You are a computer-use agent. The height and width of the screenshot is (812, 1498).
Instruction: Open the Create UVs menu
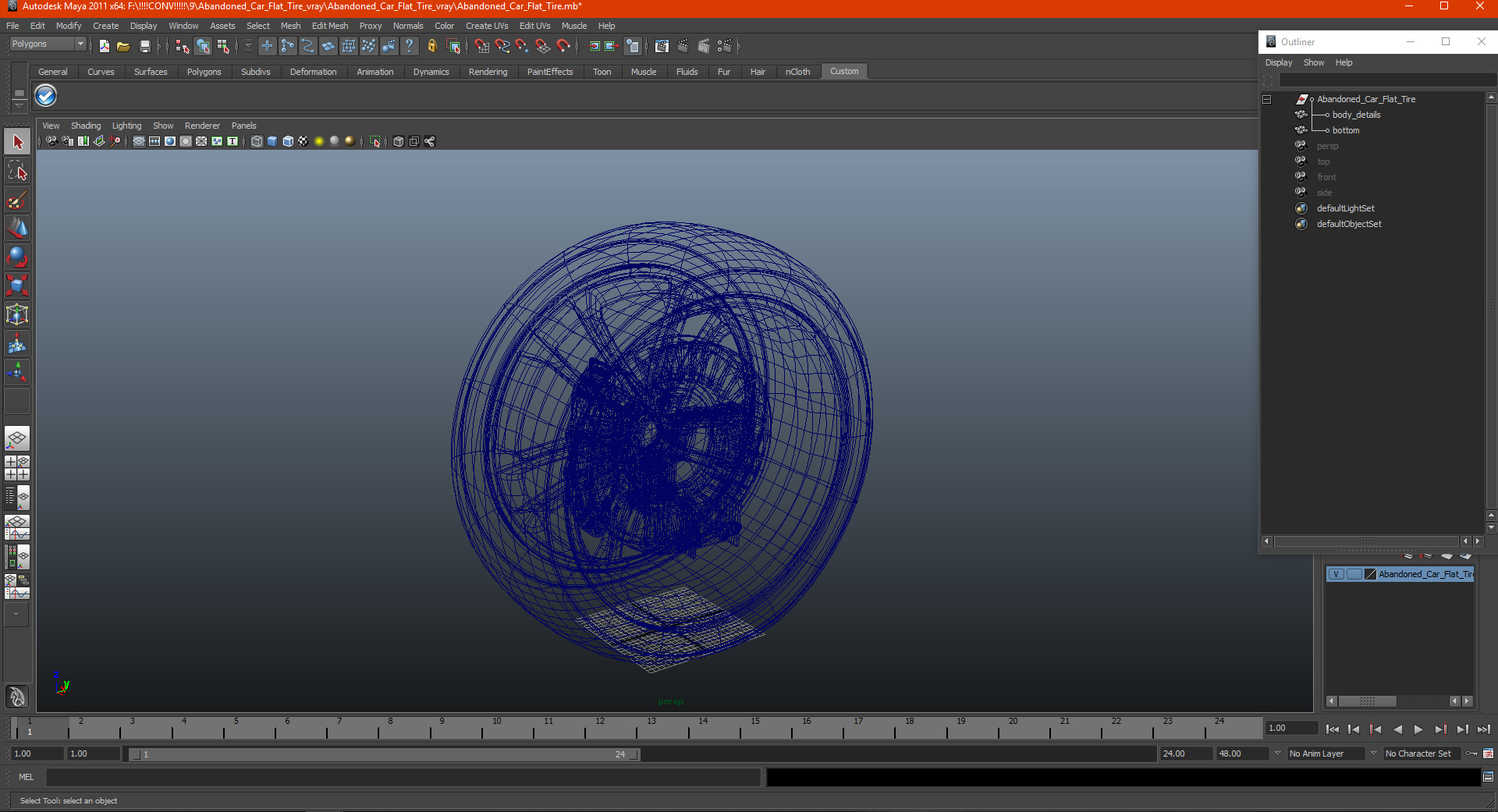tap(487, 26)
